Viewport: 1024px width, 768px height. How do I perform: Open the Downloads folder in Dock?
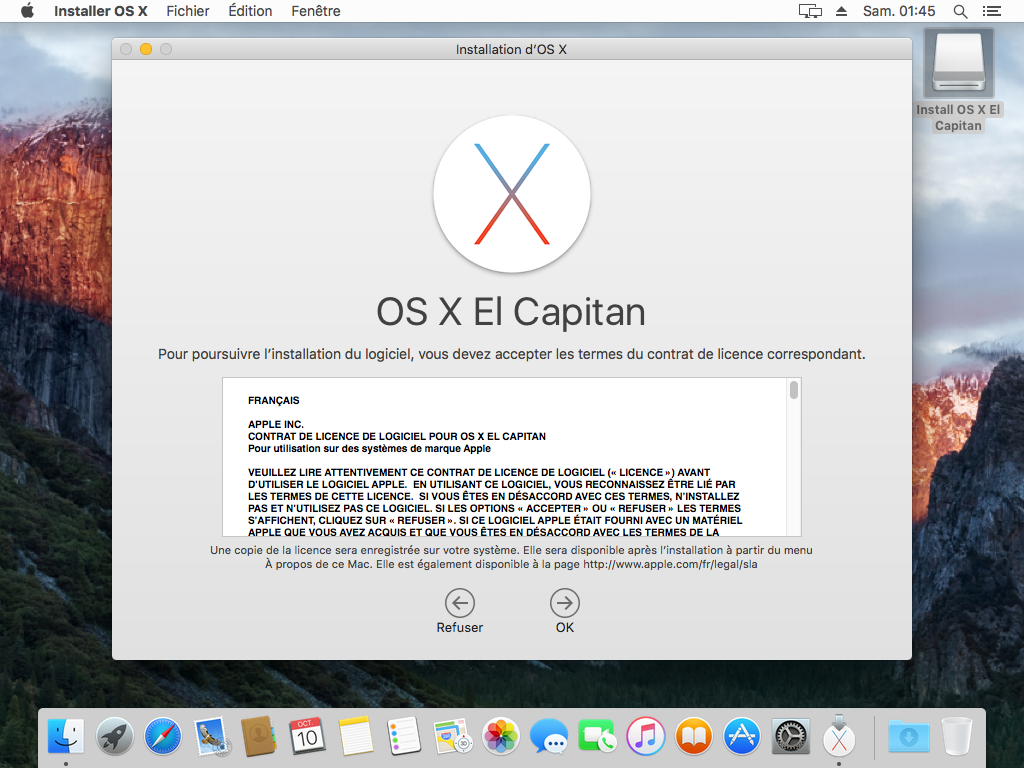click(908, 737)
